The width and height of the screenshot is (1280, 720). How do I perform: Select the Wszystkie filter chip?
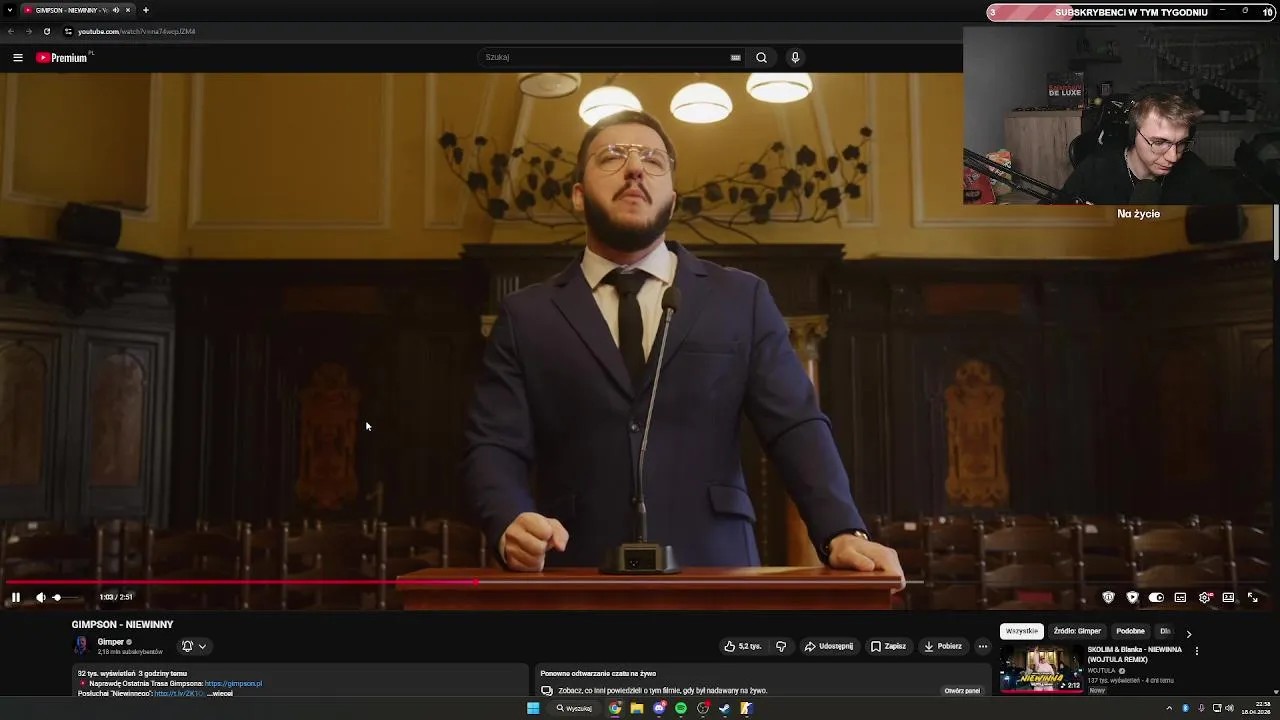(x=1022, y=631)
